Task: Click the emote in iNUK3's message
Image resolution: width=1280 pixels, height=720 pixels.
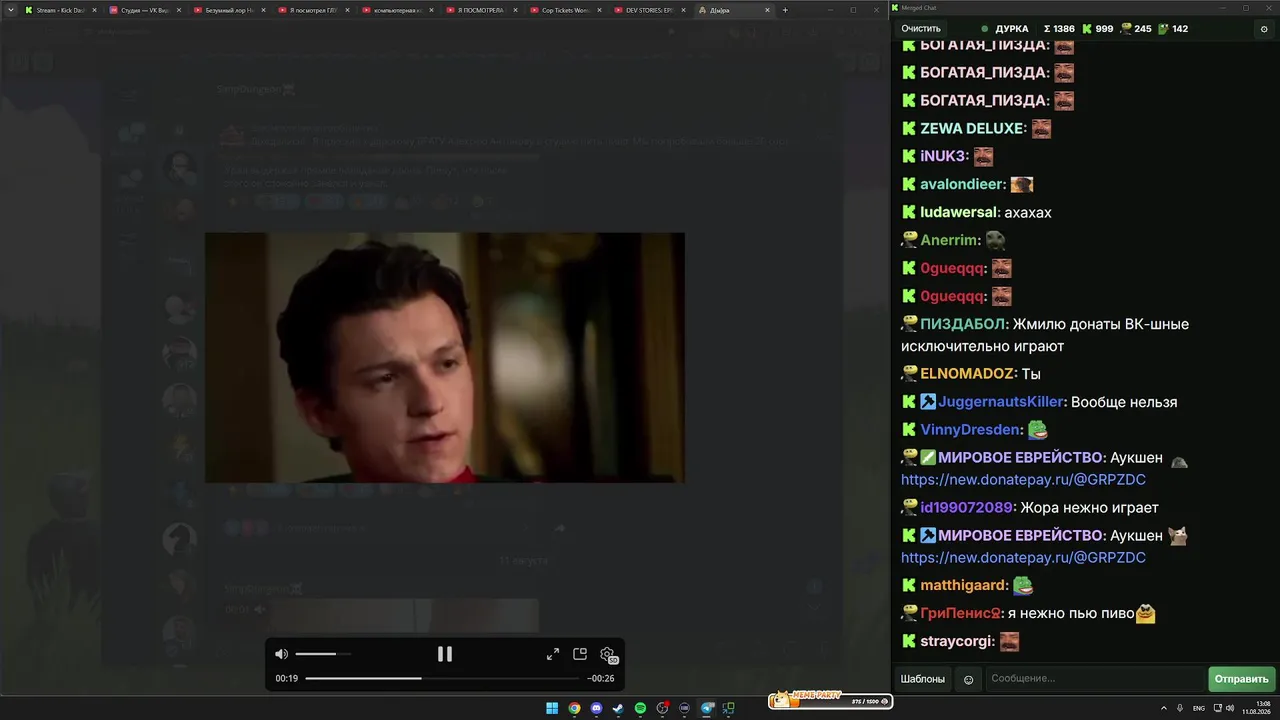Action: (984, 157)
